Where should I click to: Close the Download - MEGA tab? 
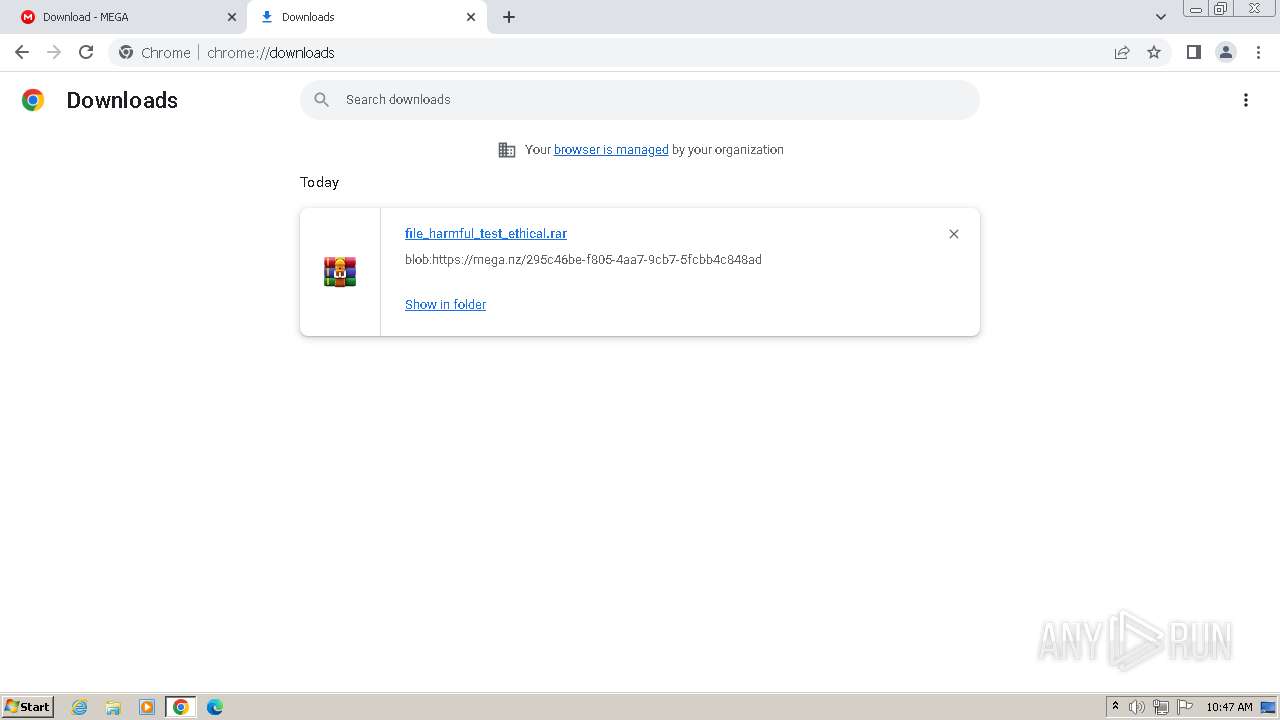pyautogui.click(x=232, y=17)
